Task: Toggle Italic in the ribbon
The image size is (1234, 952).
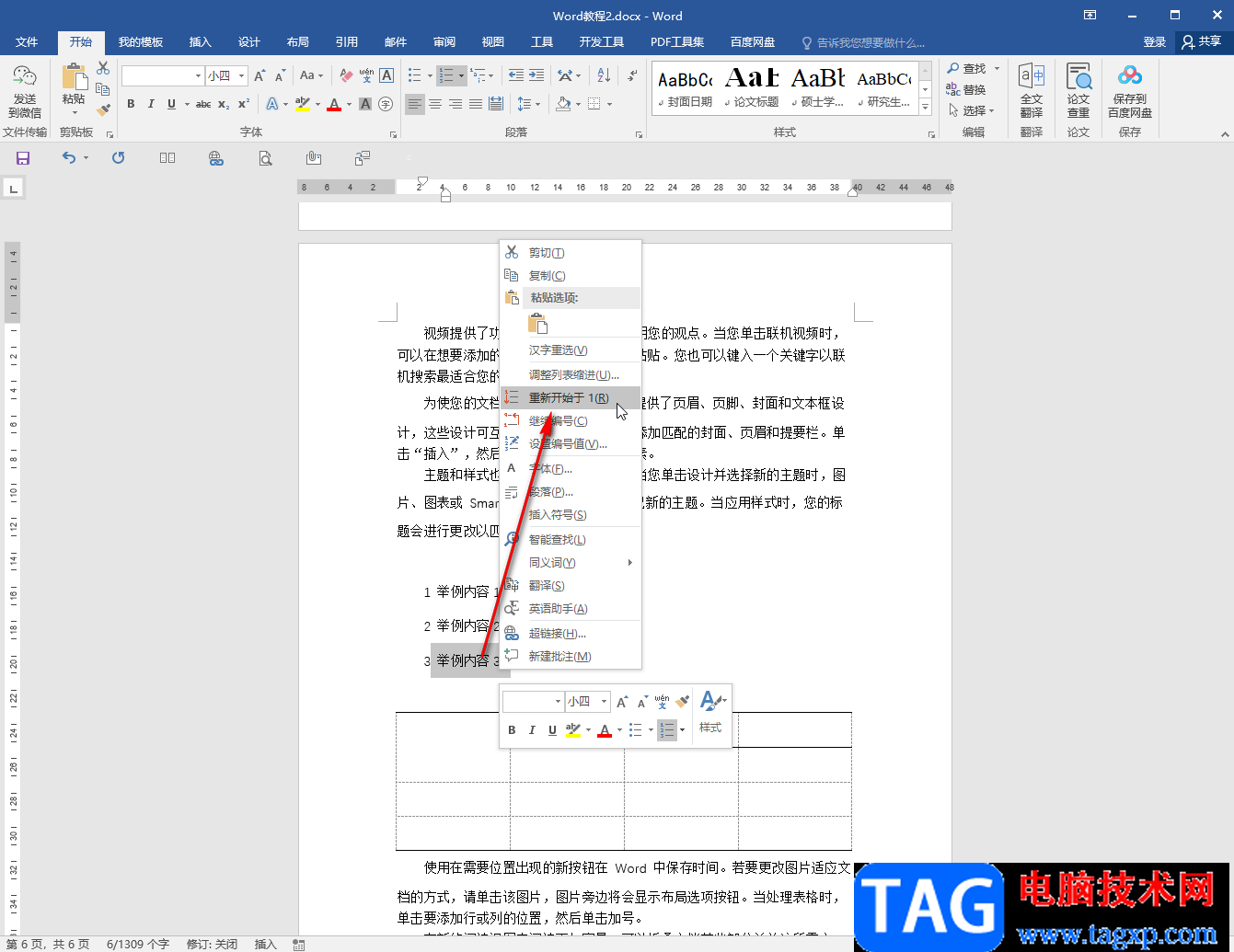Action: (151, 104)
